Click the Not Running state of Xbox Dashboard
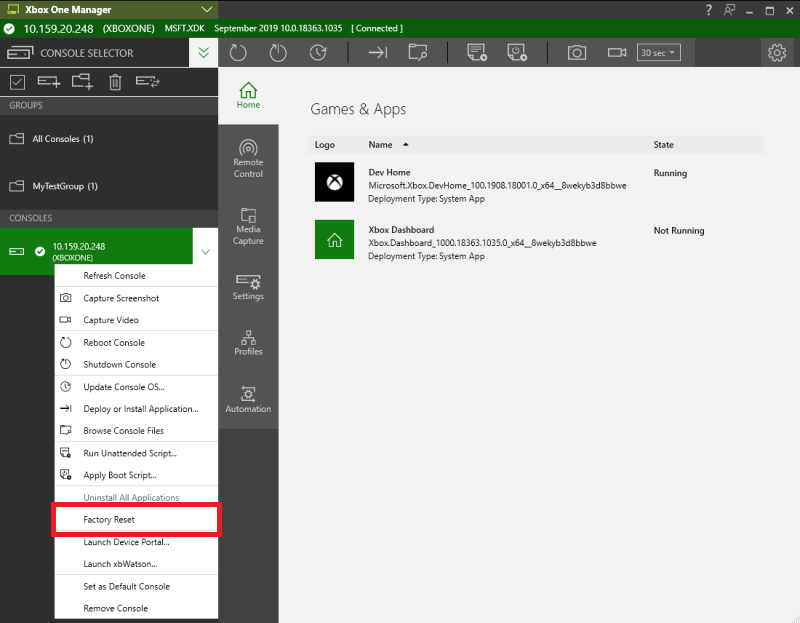This screenshot has width=800, height=623. [x=679, y=231]
